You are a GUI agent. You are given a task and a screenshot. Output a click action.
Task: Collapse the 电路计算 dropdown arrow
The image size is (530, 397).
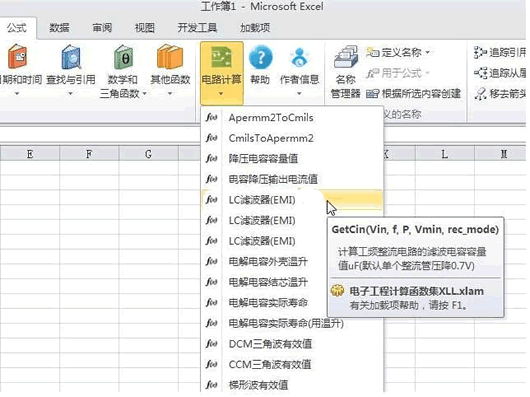pos(221,94)
